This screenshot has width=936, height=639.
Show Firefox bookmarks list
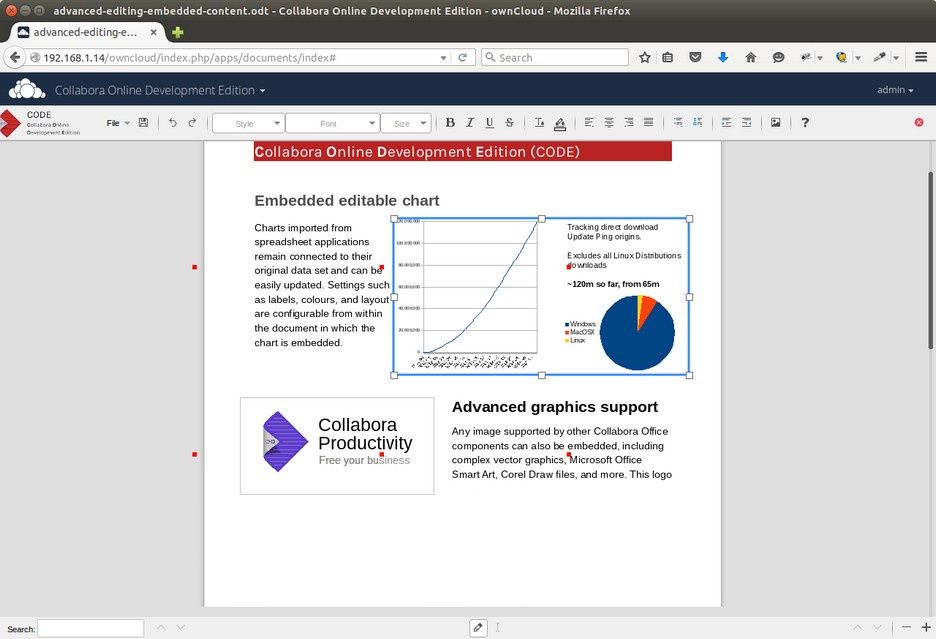[667, 57]
